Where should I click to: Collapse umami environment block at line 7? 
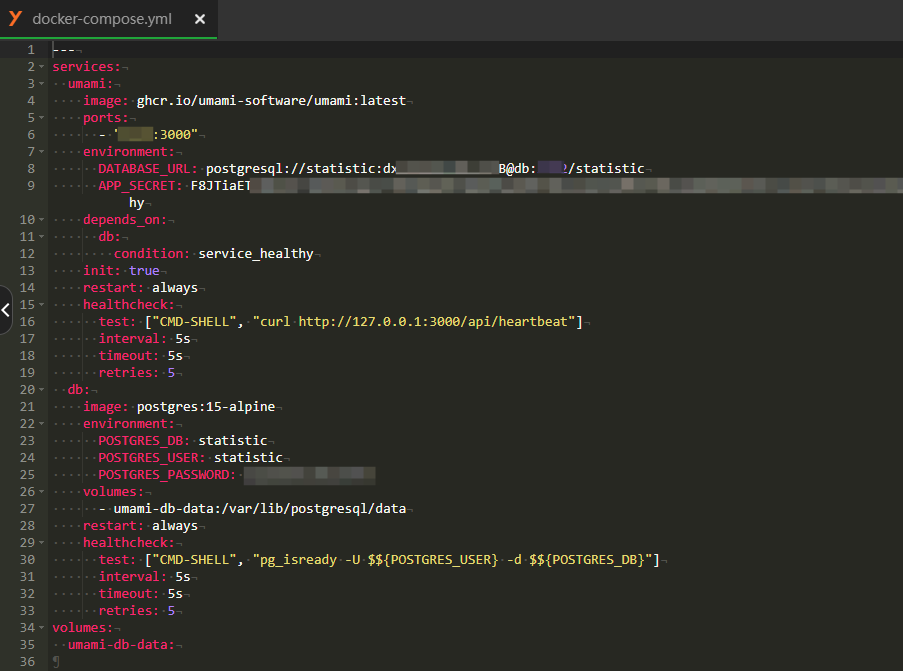pyautogui.click(x=41, y=152)
